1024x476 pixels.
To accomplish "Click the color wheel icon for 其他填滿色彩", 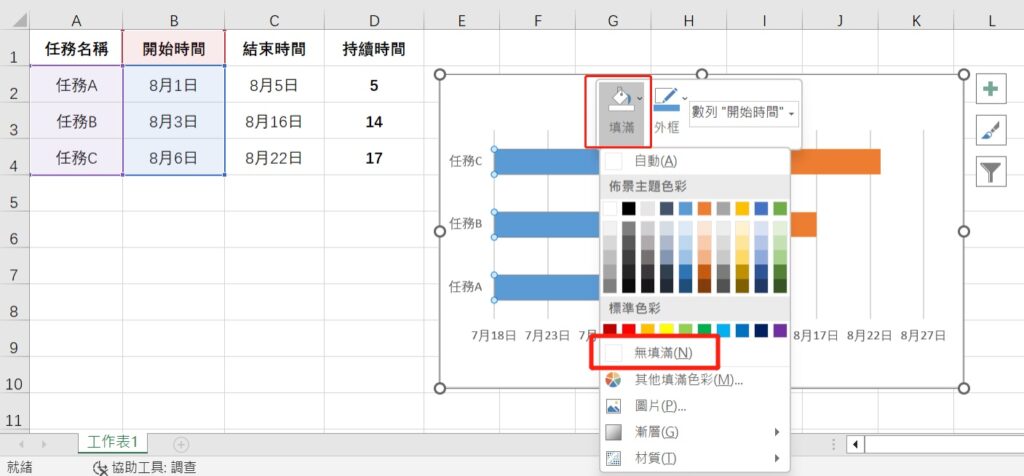I will pyautogui.click(x=613, y=380).
